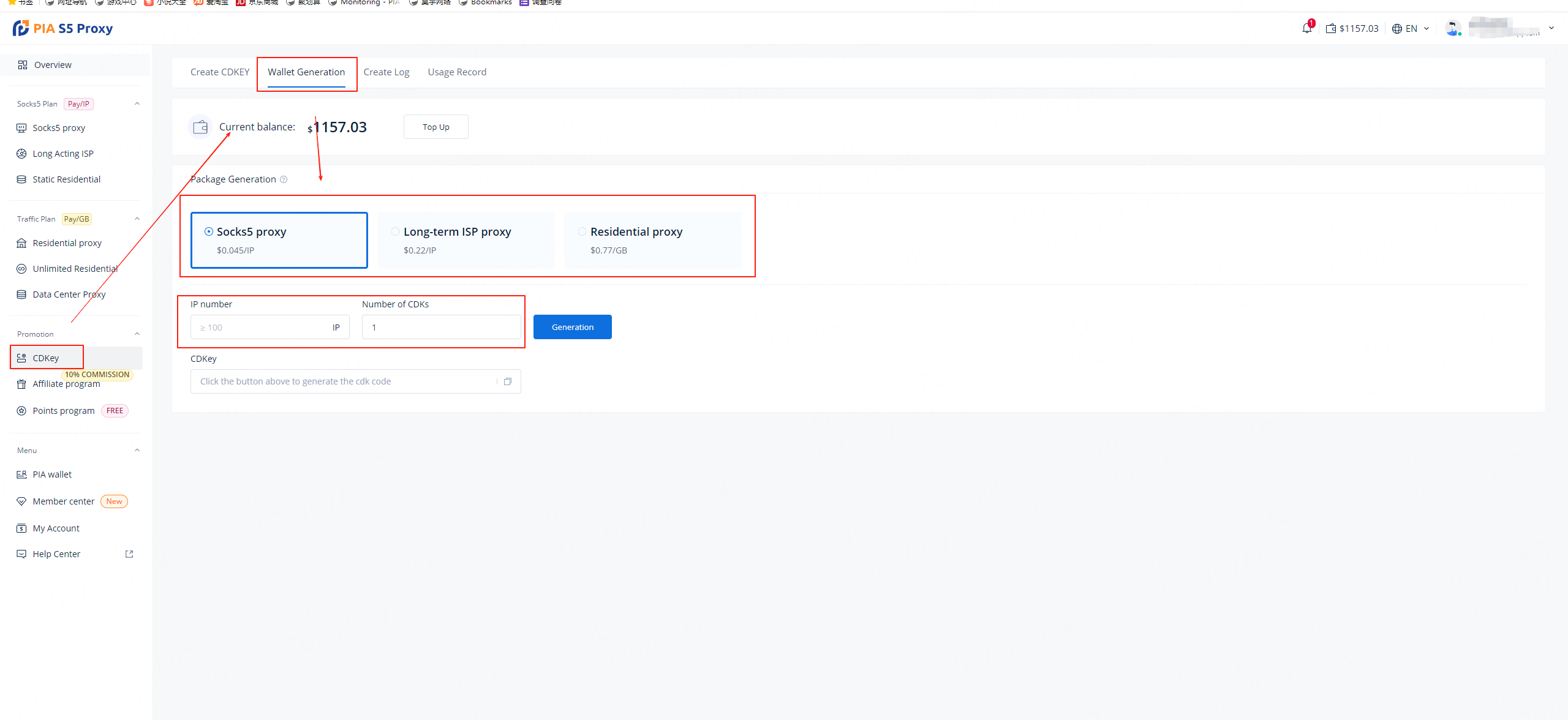Select the Socks5 proxy radio option
The height and width of the screenshot is (720, 1568).
pyautogui.click(x=209, y=231)
